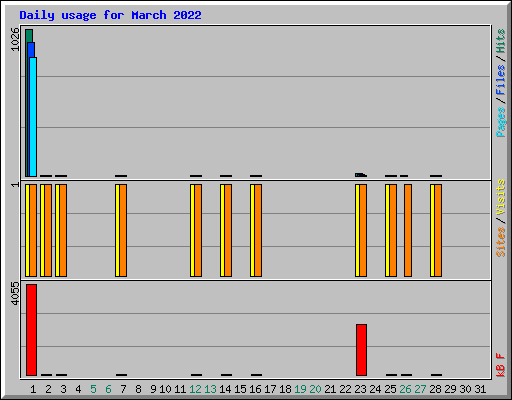Image resolution: width=512 pixels, height=400 pixels.
Task: Click day label 31 on the x-axis
Action: tap(480, 389)
